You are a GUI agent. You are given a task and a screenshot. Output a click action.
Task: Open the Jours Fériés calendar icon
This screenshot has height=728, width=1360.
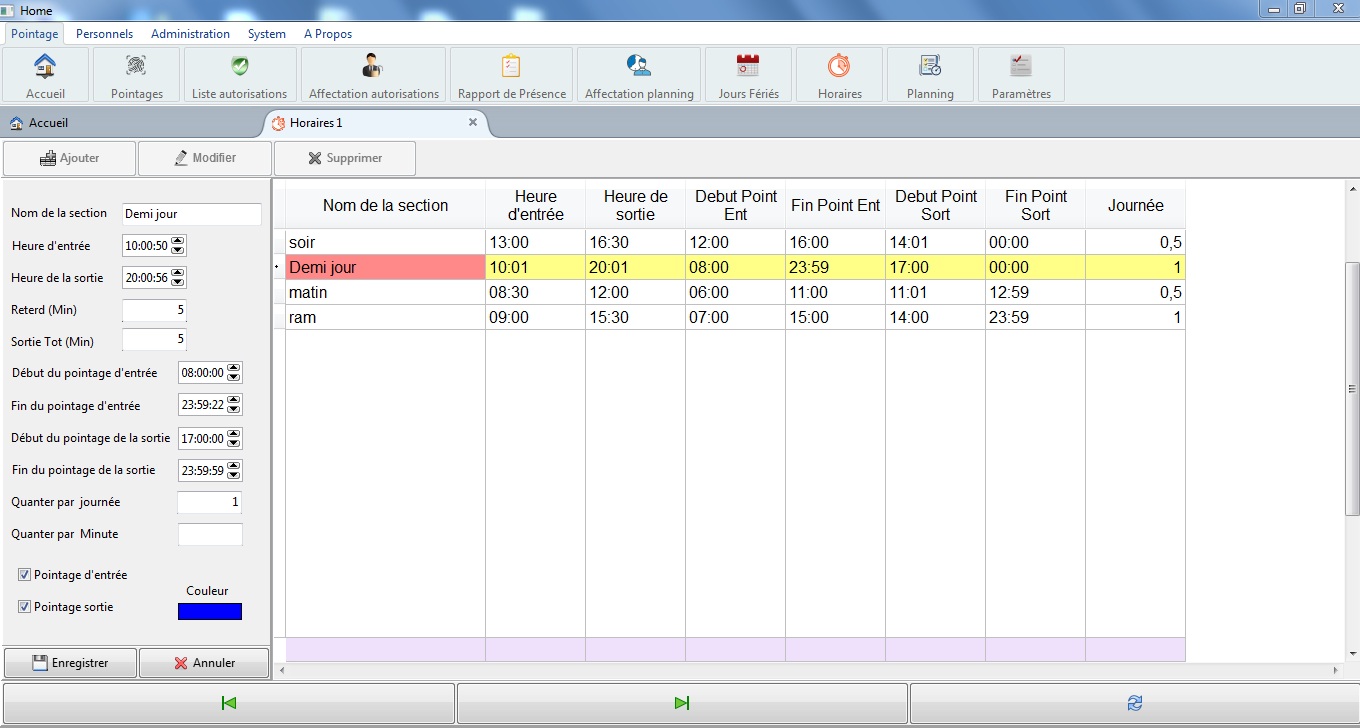pyautogui.click(x=747, y=67)
